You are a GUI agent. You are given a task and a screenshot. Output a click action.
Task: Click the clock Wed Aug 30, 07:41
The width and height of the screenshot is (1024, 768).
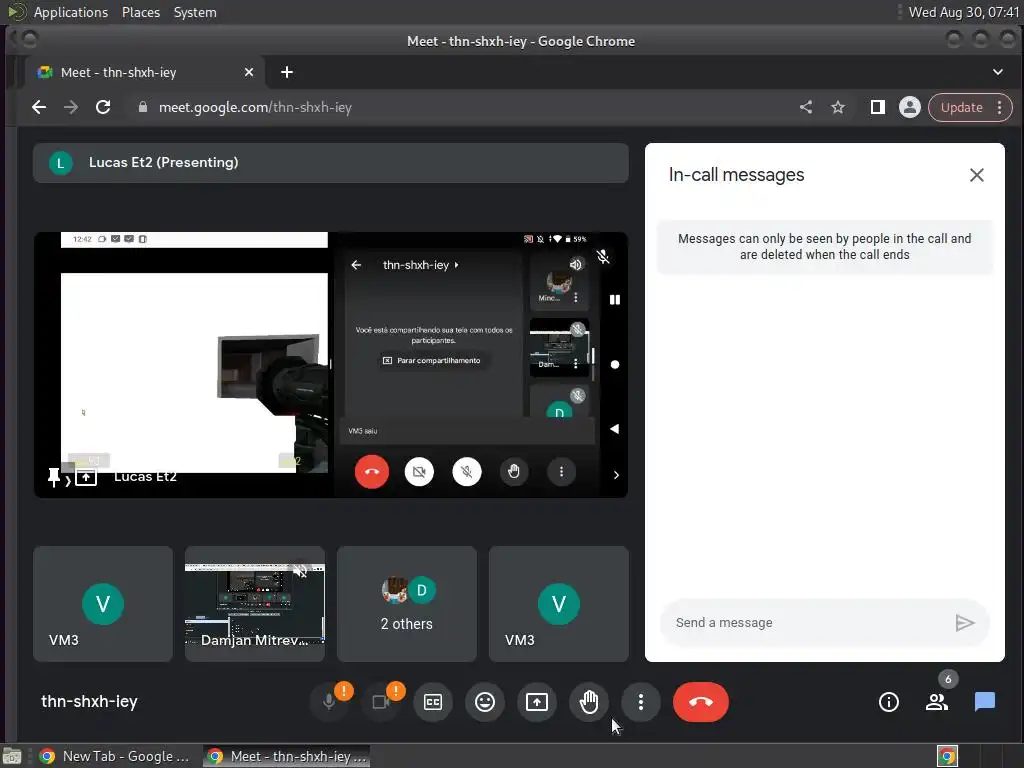click(964, 12)
